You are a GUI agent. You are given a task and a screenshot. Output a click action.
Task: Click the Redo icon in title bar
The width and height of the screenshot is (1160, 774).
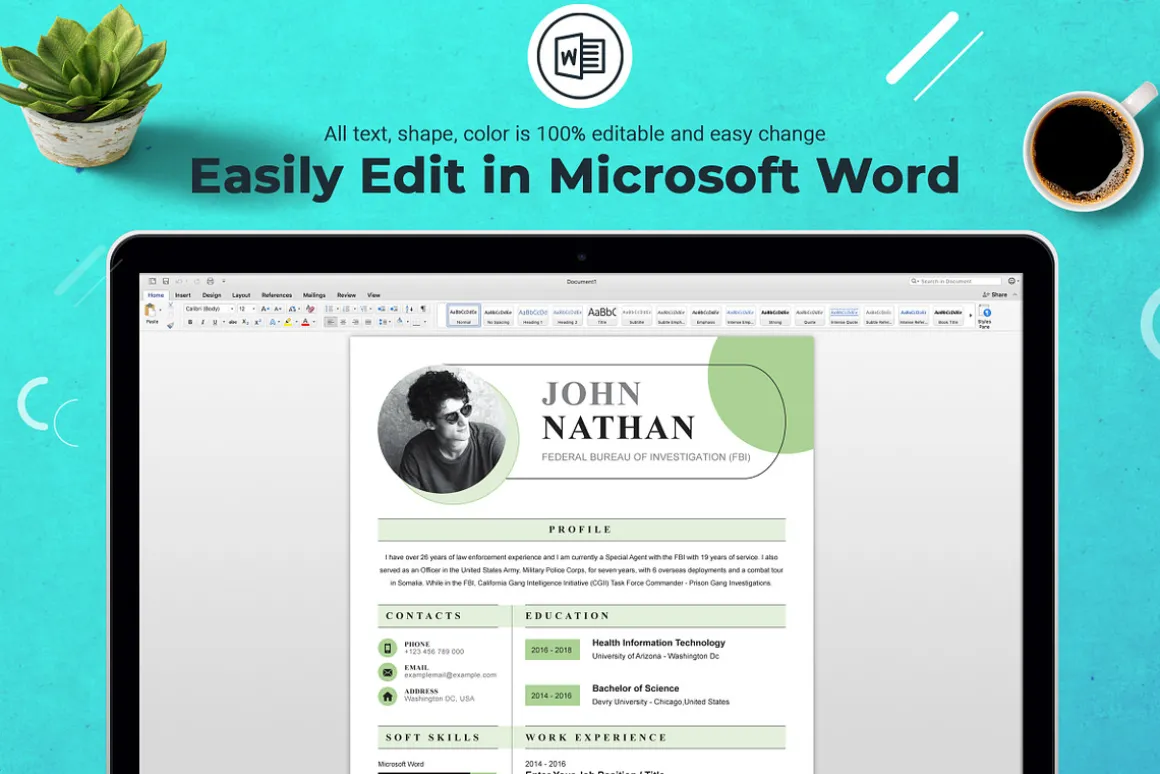(x=197, y=281)
